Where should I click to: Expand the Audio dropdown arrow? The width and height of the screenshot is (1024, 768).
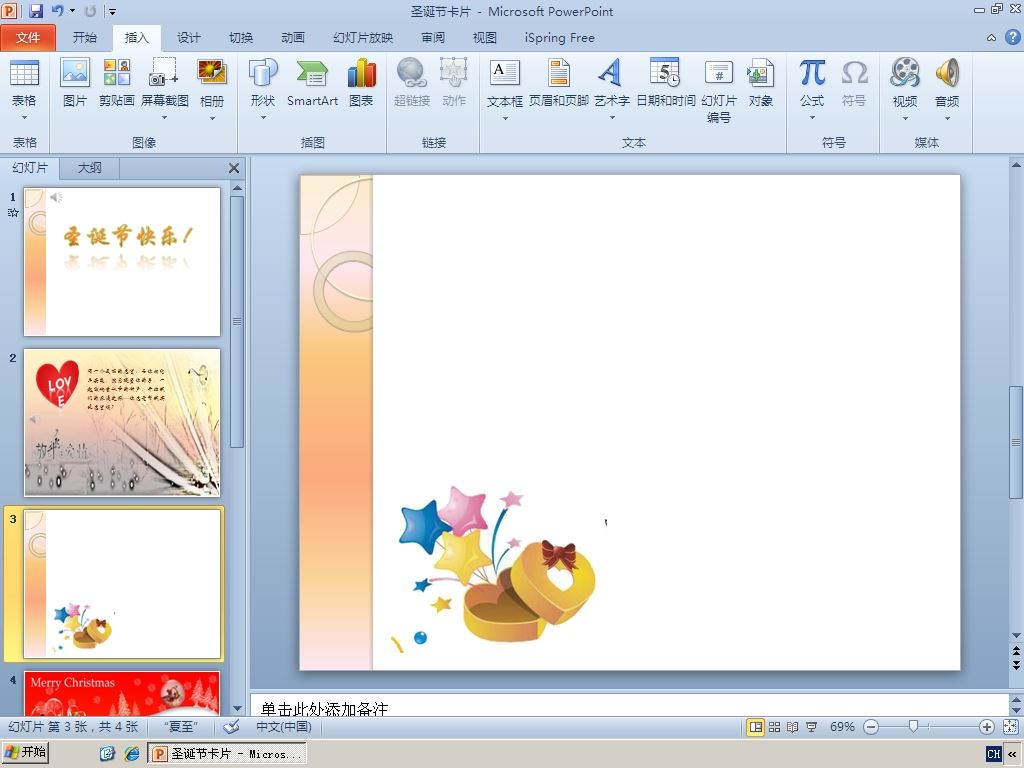pos(947,118)
